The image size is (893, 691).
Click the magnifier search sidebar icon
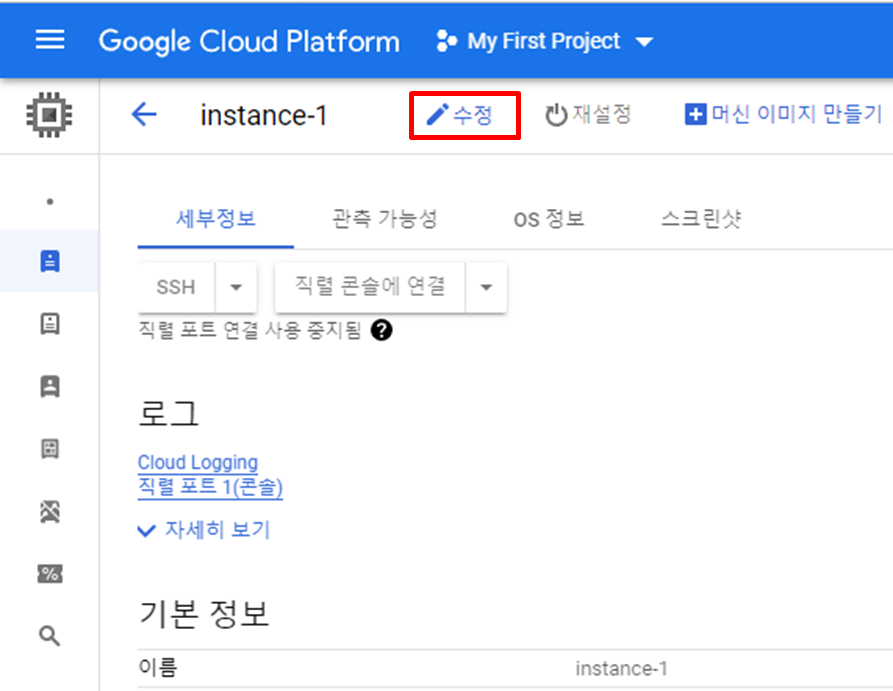tap(50, 636)
